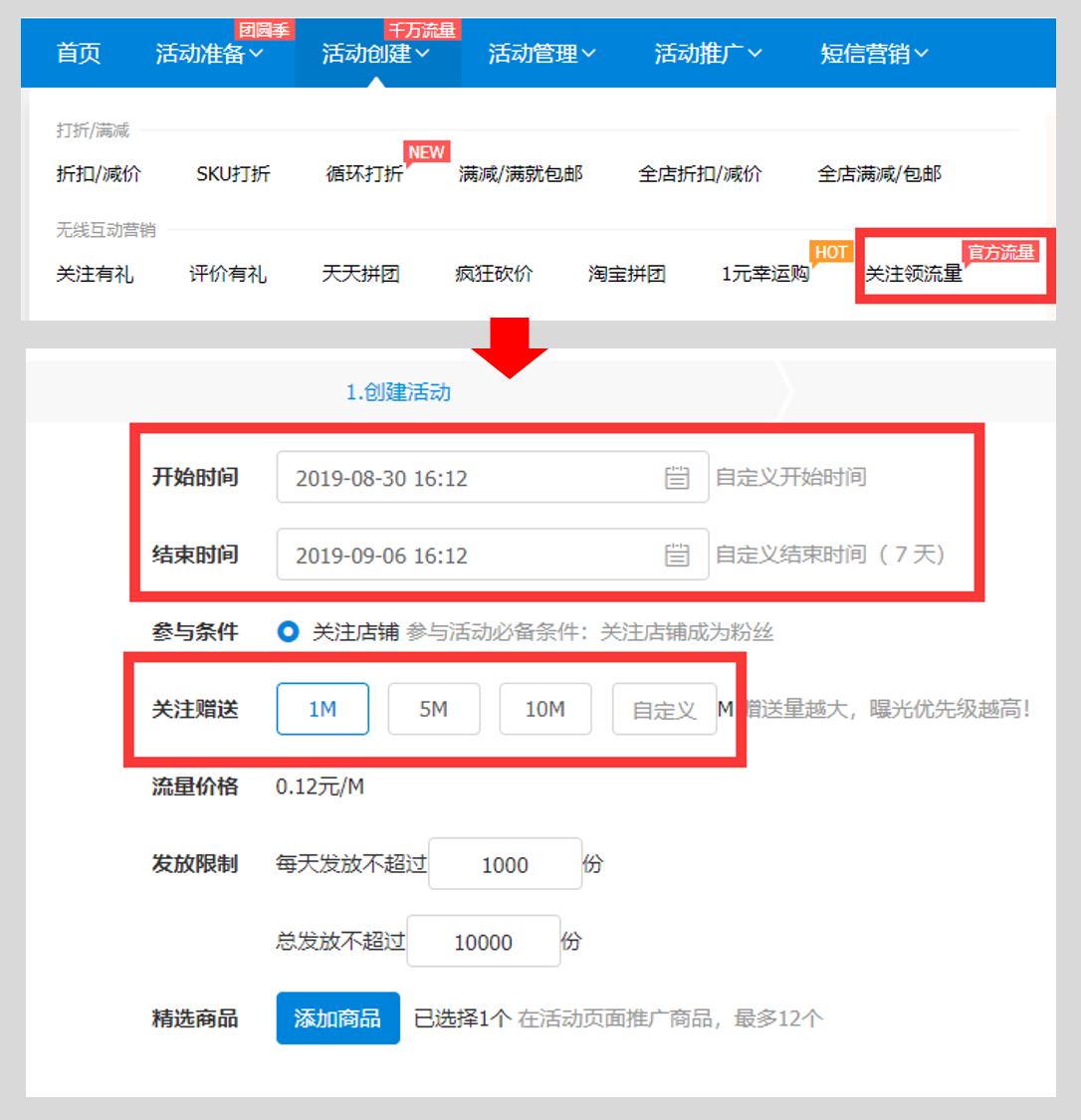This screenshot has width=1081, height=1120.
Task: Open the 关注领流量 activity link
Action: click(914, 274)
